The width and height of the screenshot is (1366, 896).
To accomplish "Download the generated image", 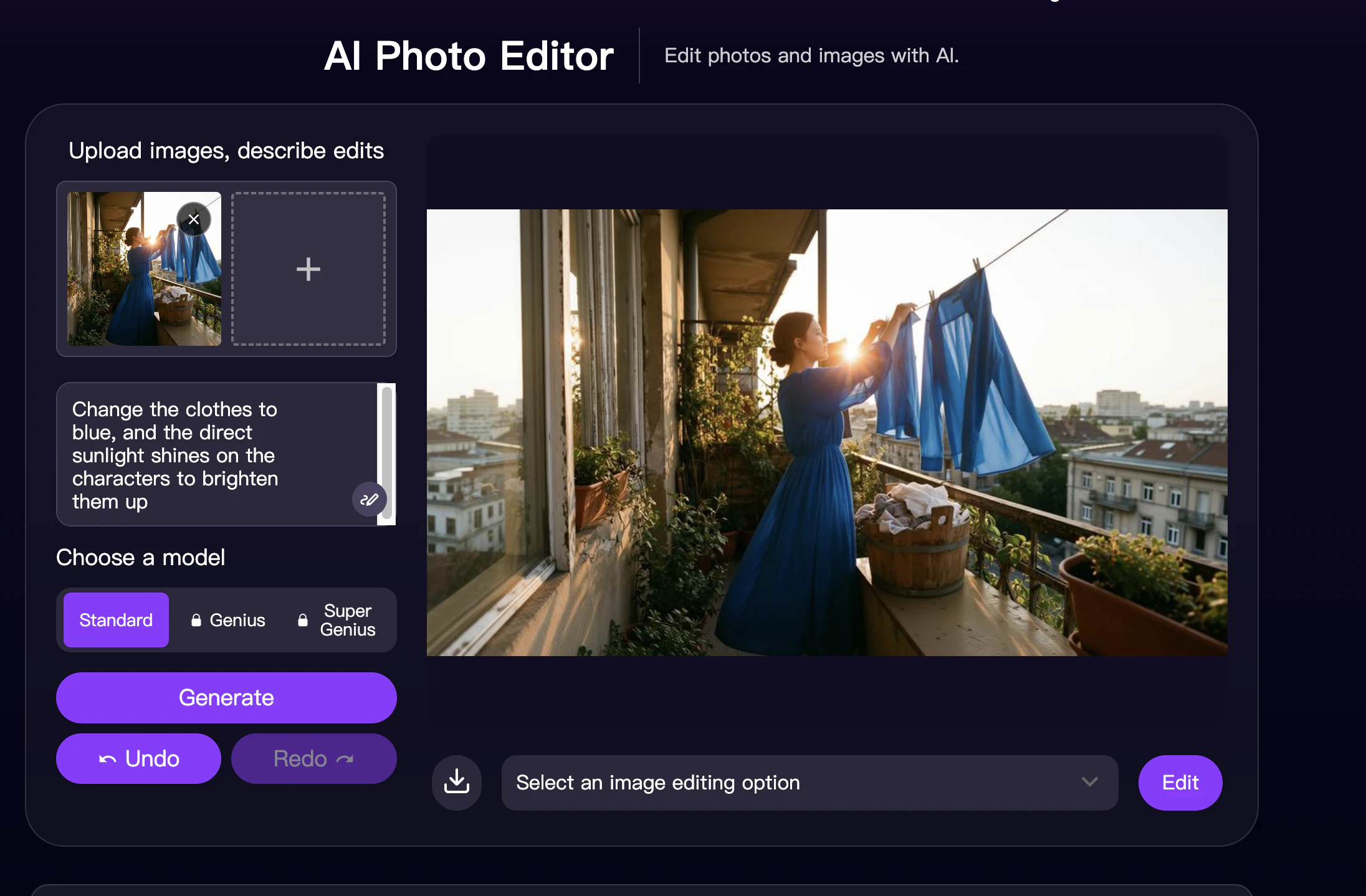I will [x=457, y=782].
